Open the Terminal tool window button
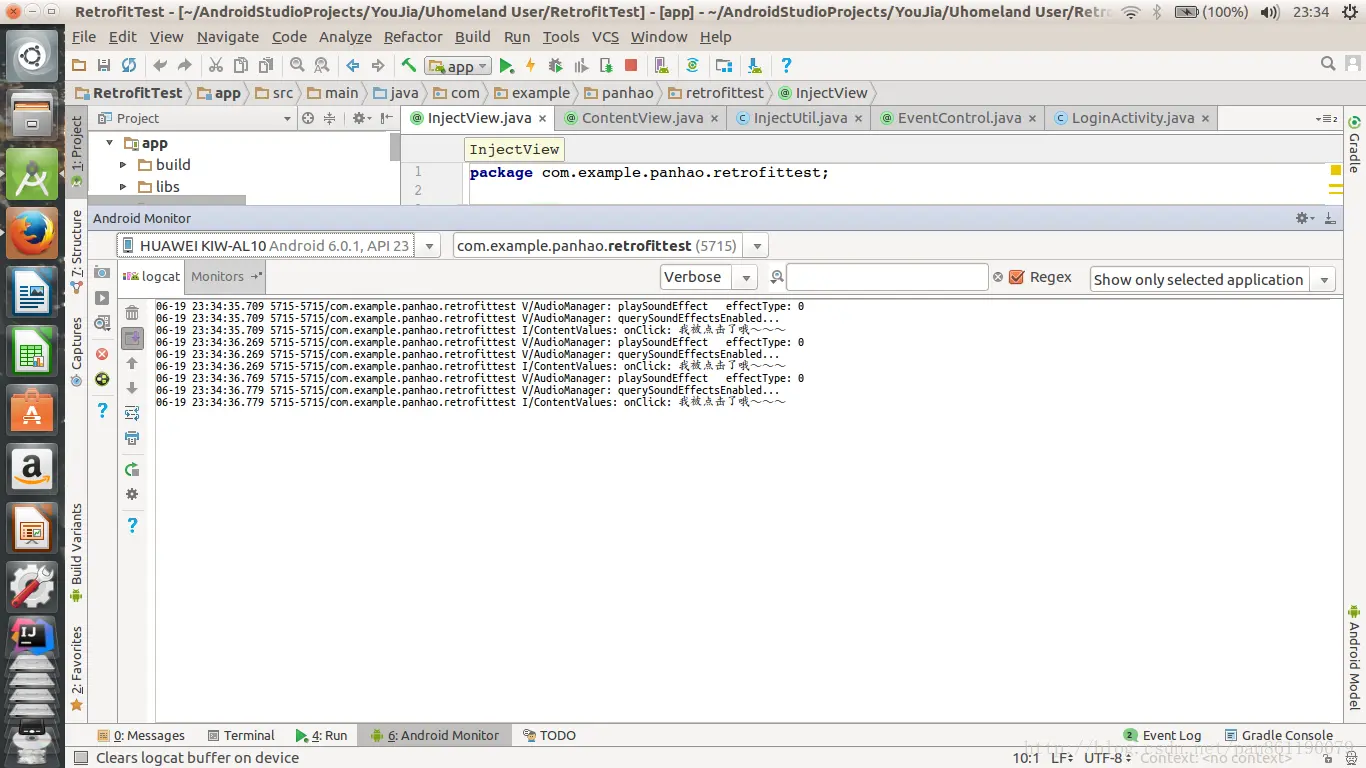The width and height of the screenshot is (1366, 768). 239,735
